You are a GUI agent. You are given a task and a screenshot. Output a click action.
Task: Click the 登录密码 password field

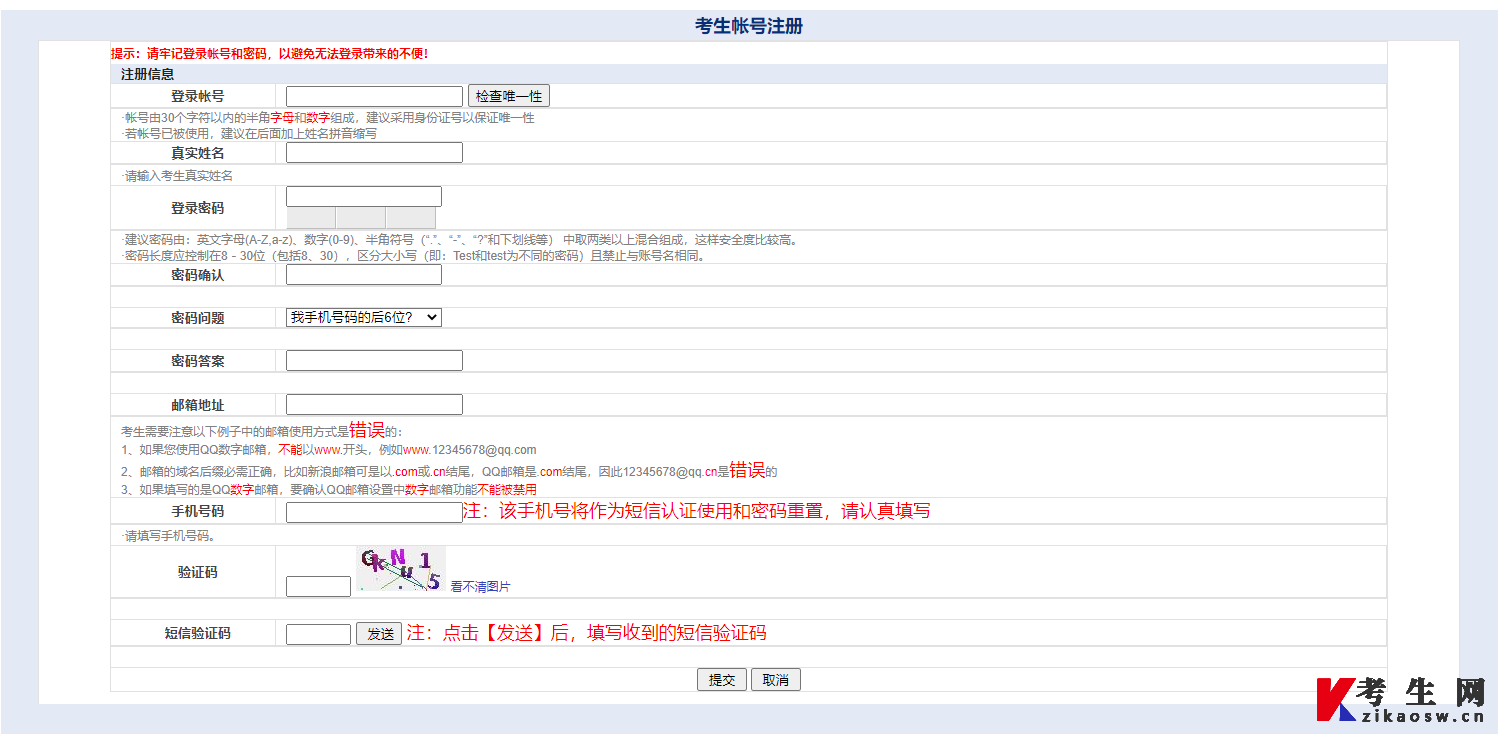coord(364,196)
